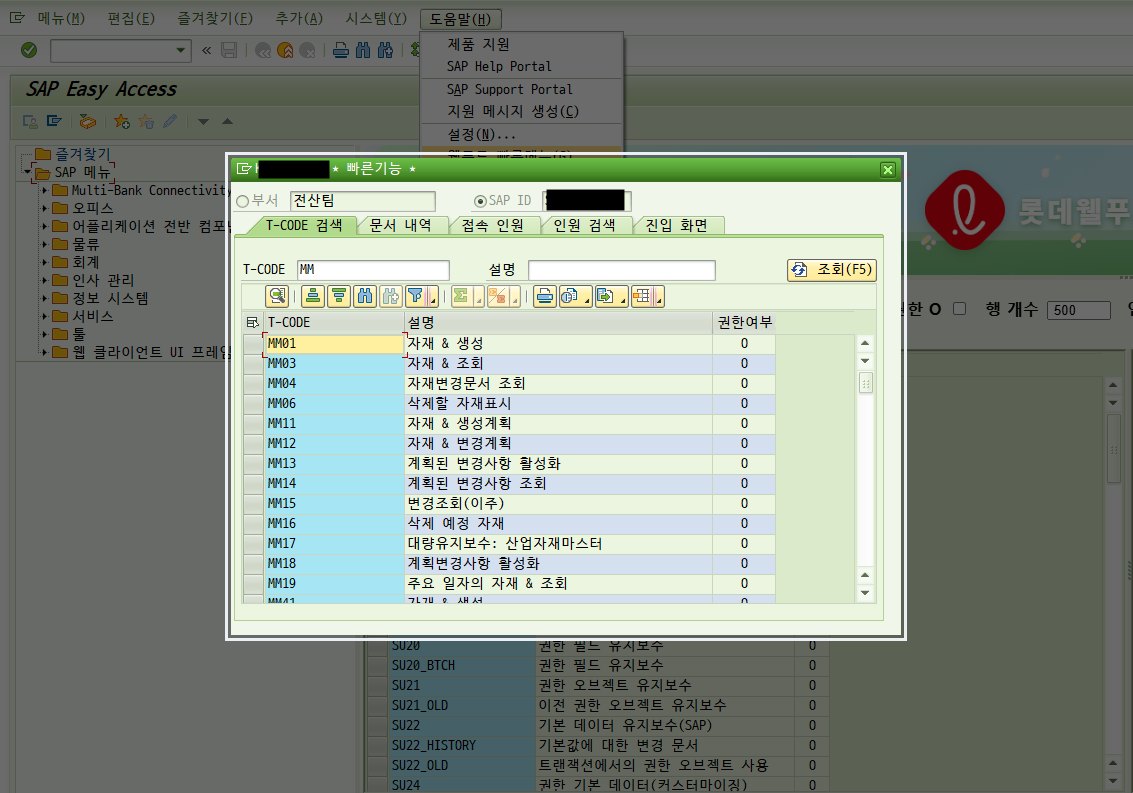The image size is (1133, 793).
Task: Expand the 오피스 folder in the tree
Action: (x=45, y=208)
